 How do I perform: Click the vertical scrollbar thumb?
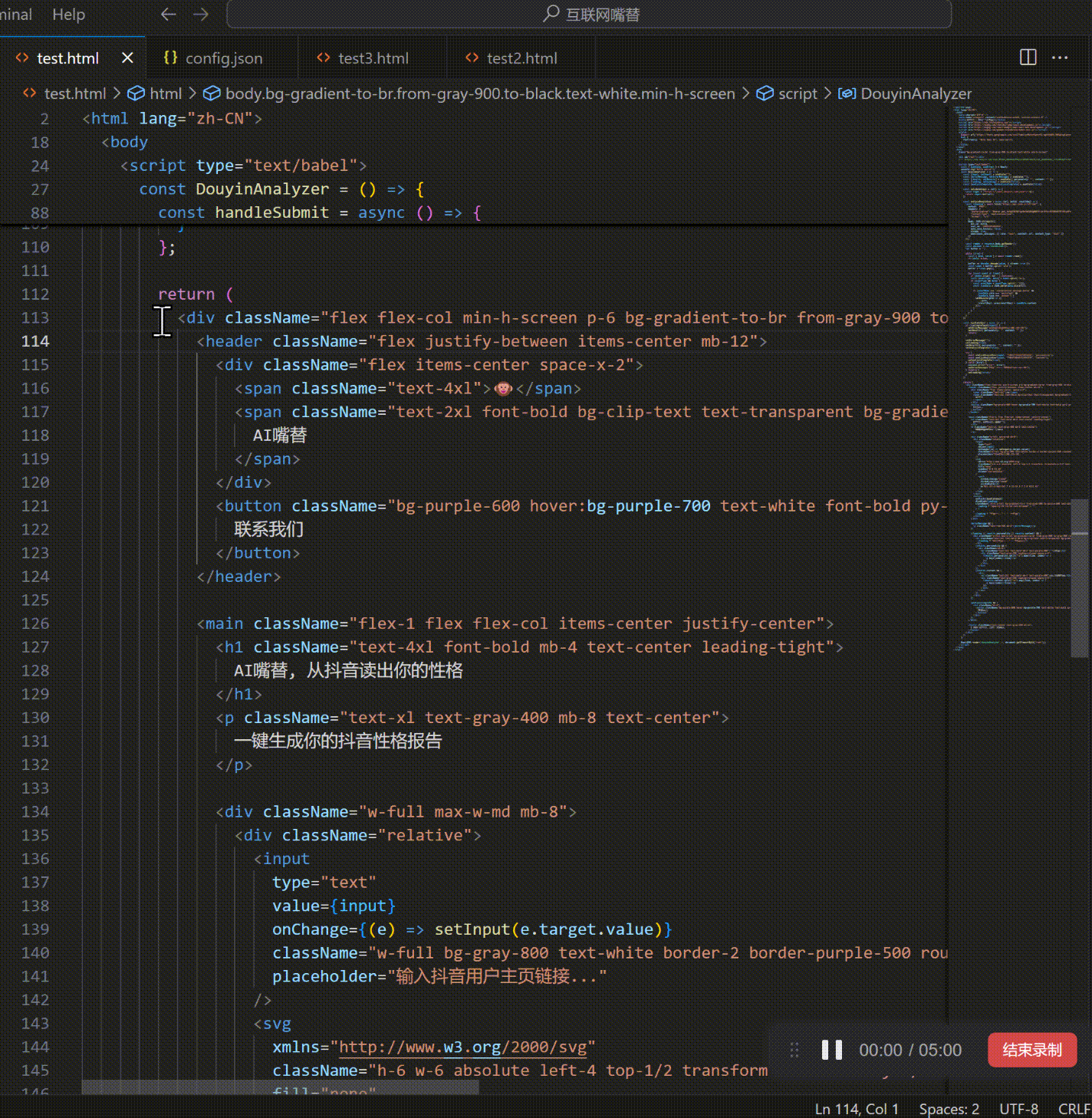(x=1080, y=578)
